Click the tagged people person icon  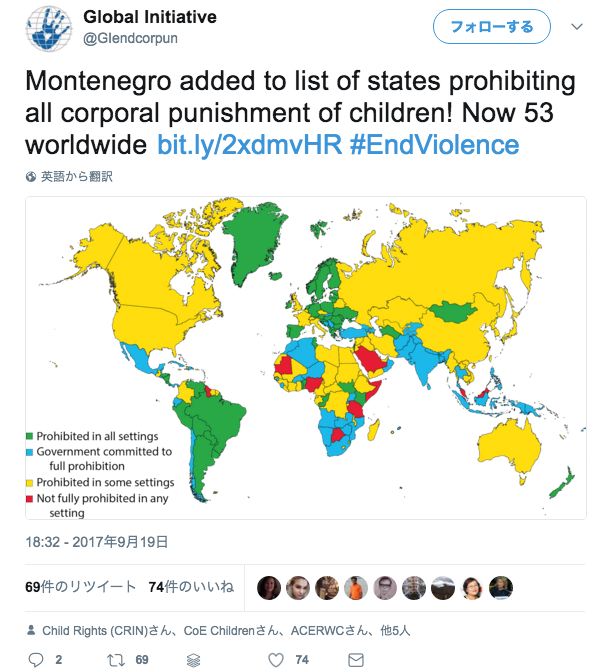point(31,631)
